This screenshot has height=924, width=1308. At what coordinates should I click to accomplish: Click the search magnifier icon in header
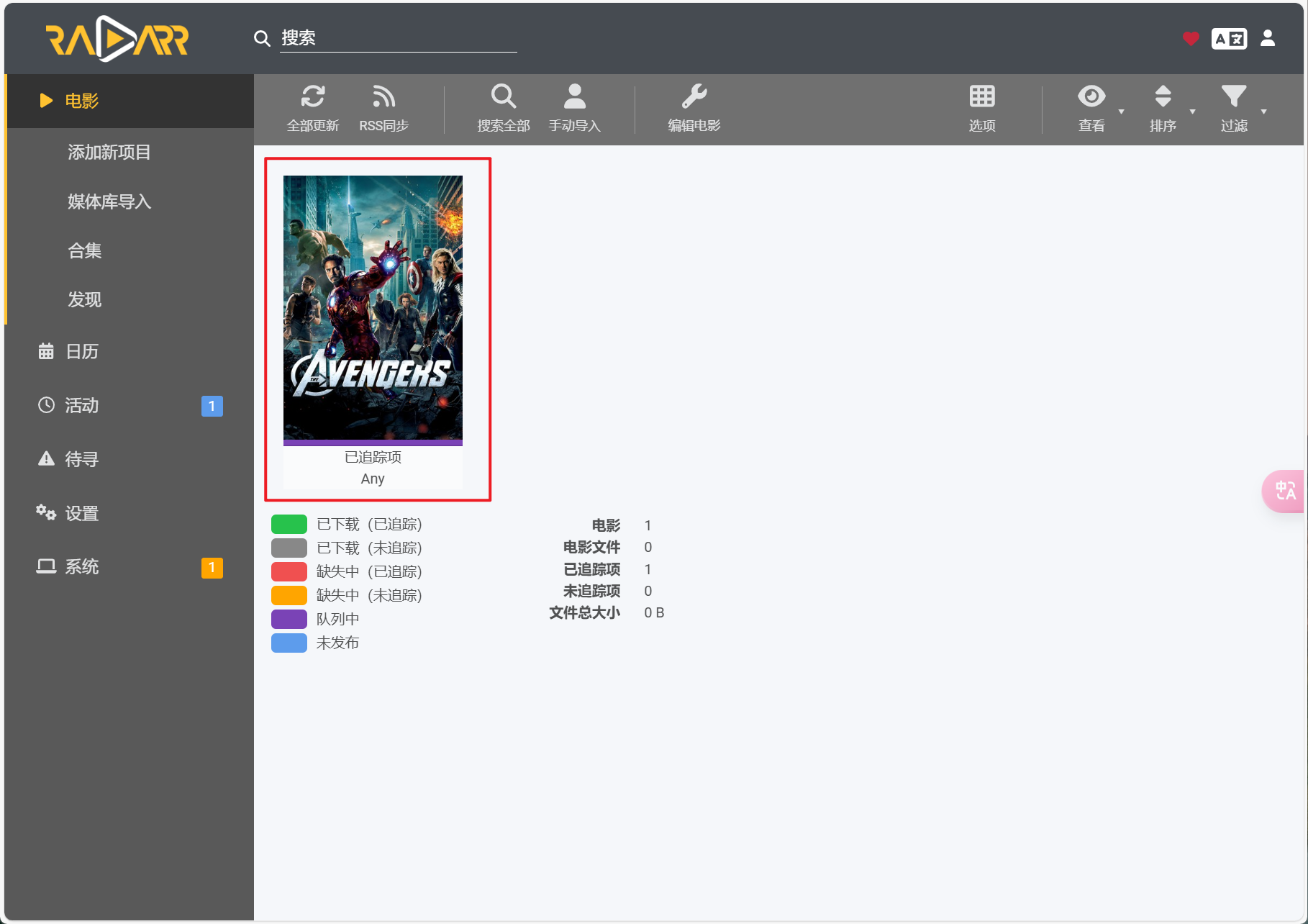[262, 38]
